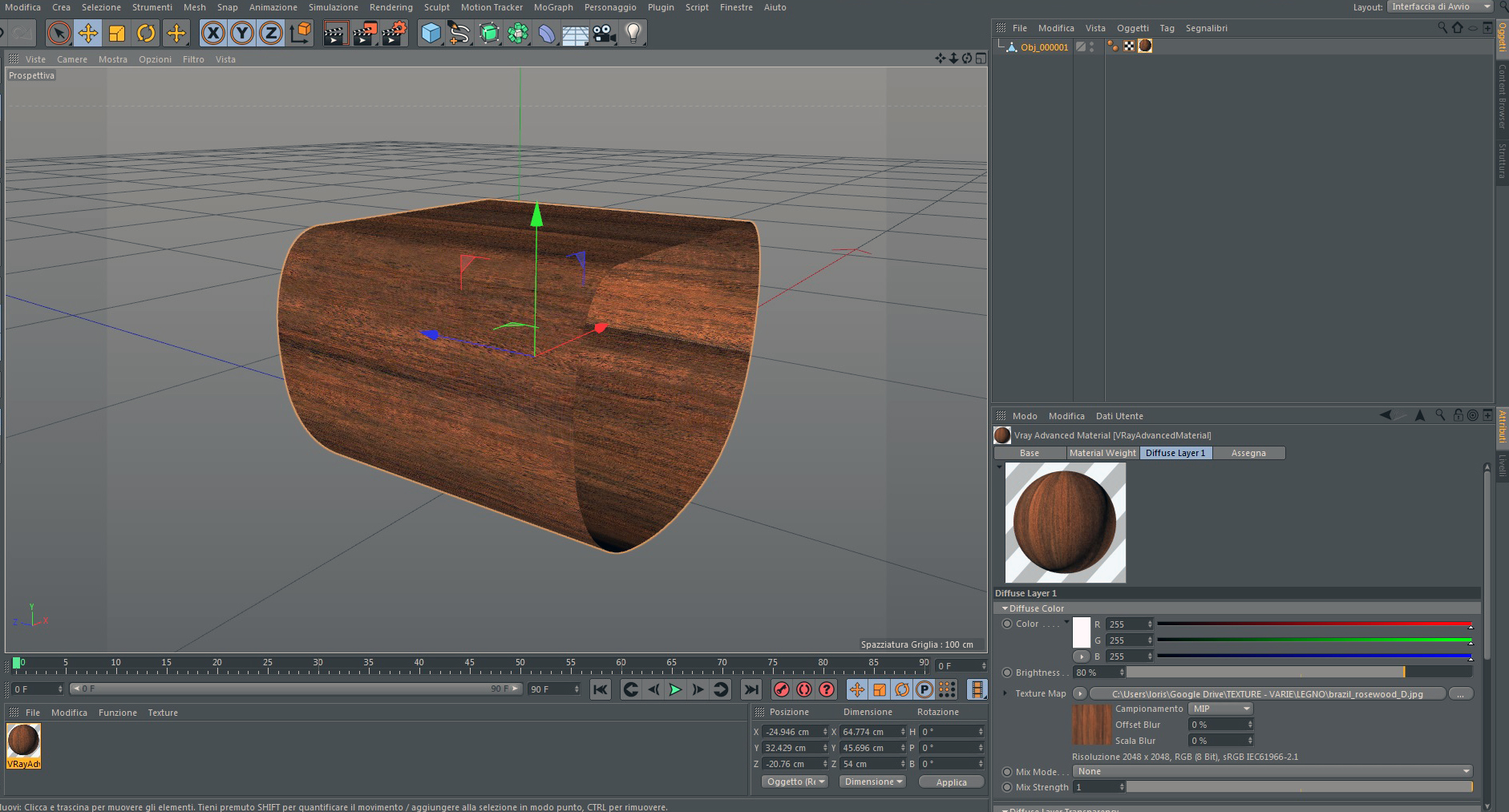Collapse the Diffuse Color section
The width and height of the screenshot is (1509, 812).
(x=1005, y=608)
